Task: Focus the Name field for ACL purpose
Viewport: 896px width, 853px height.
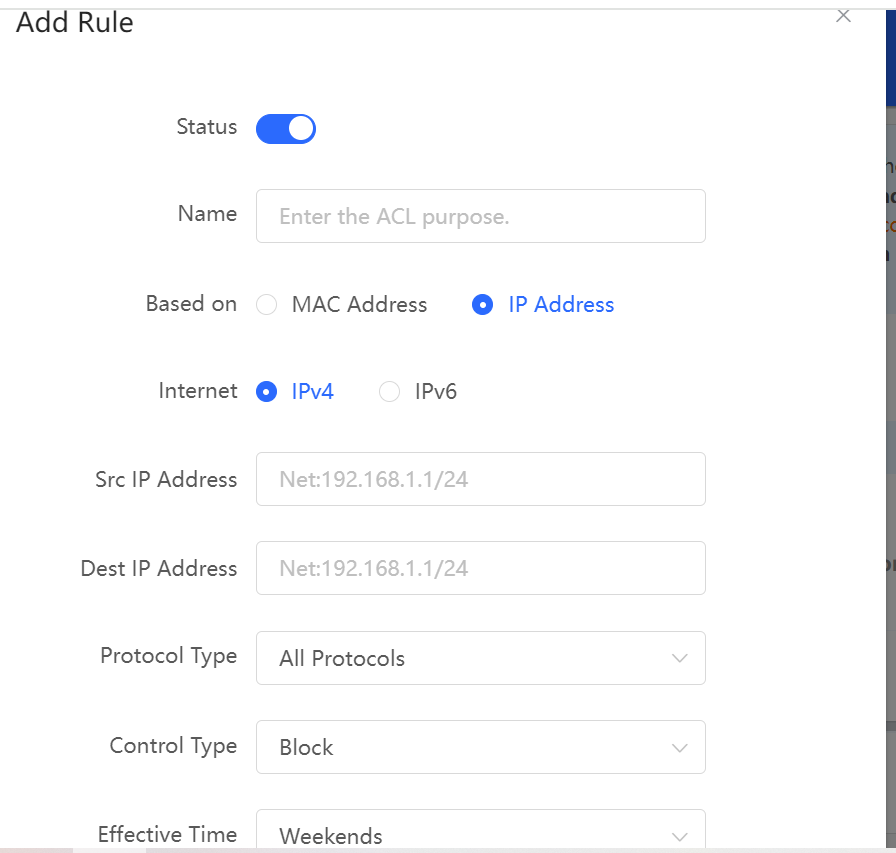Action: [481, 216]
